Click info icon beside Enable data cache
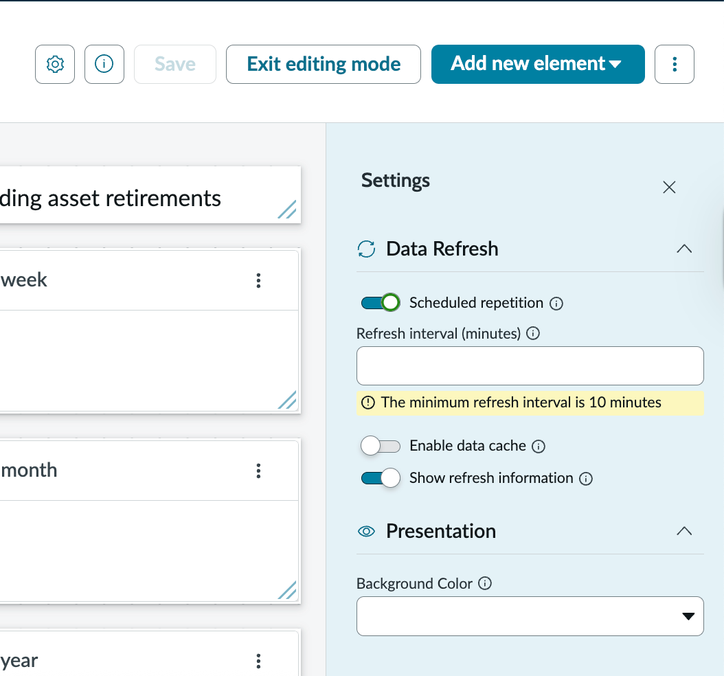The height and width of the screenshot is (676, 724). click(539, 447)
